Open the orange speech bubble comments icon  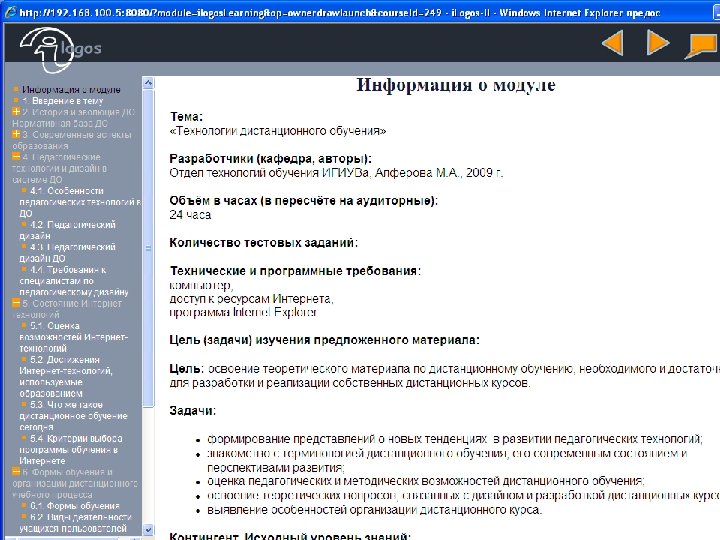pyautogui.click(x=701, y=46)
